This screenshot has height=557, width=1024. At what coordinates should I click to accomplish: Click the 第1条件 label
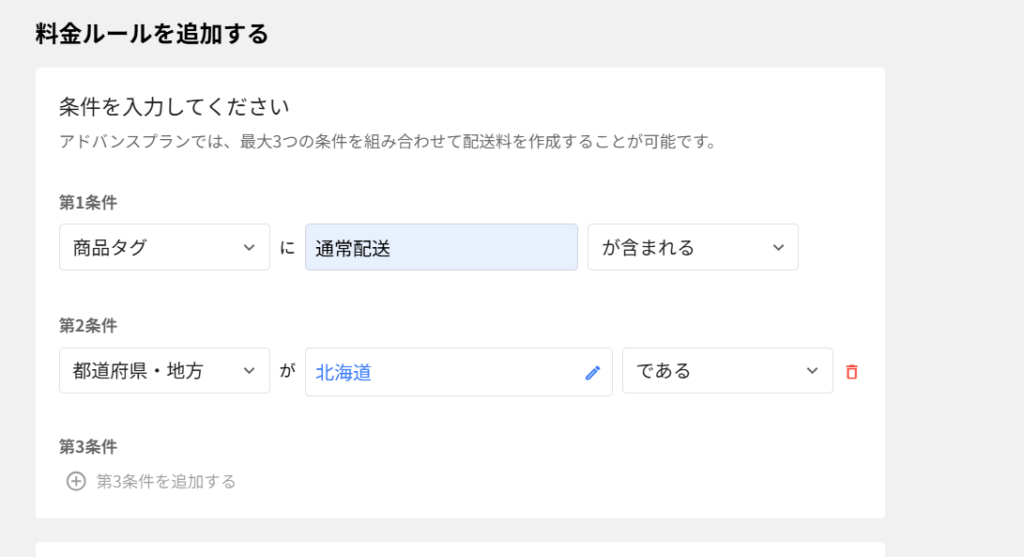(88, 202)
